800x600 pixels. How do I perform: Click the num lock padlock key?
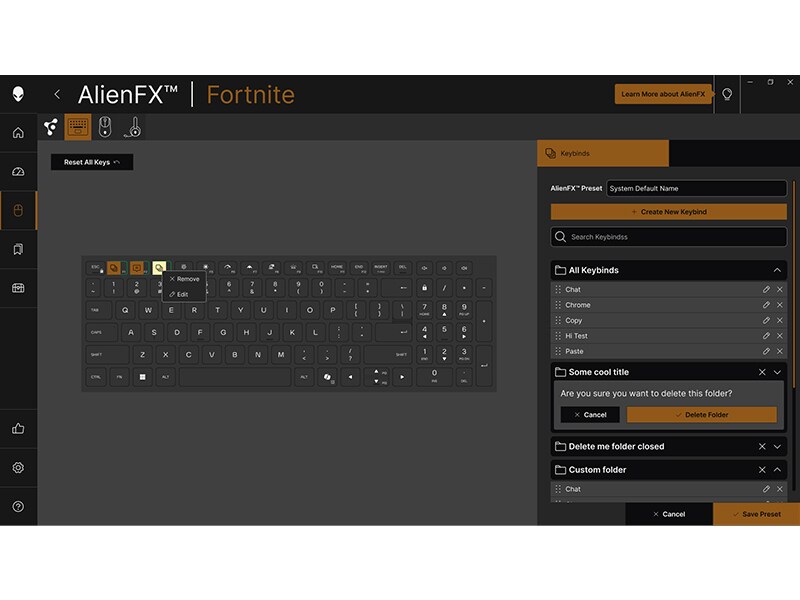pos(424,288)
